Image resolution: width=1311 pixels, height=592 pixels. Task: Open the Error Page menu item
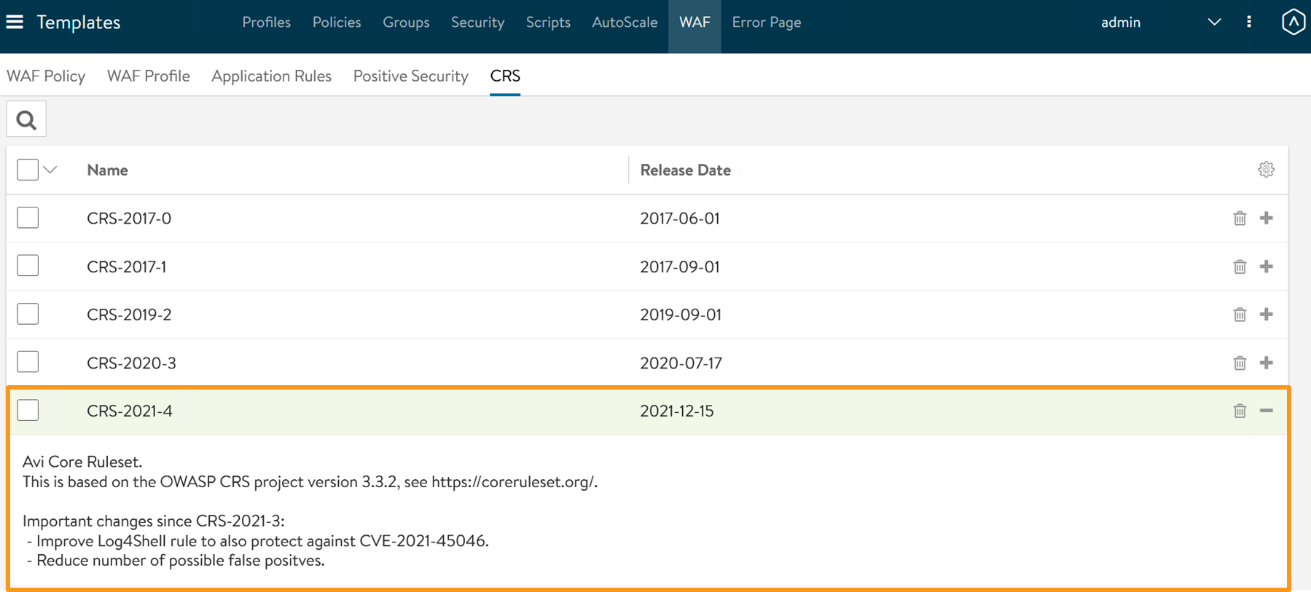pyautogui.click(x=767, y=22)
